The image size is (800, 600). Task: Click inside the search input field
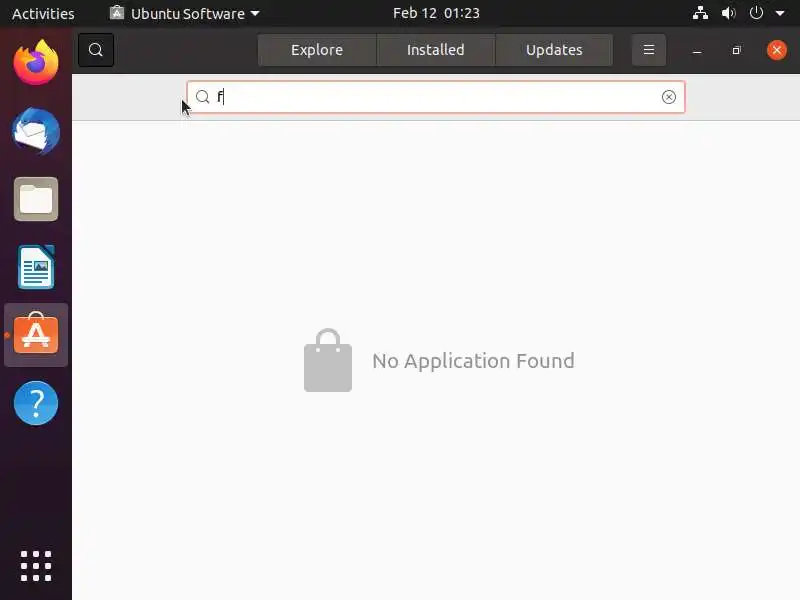[436, 97]
